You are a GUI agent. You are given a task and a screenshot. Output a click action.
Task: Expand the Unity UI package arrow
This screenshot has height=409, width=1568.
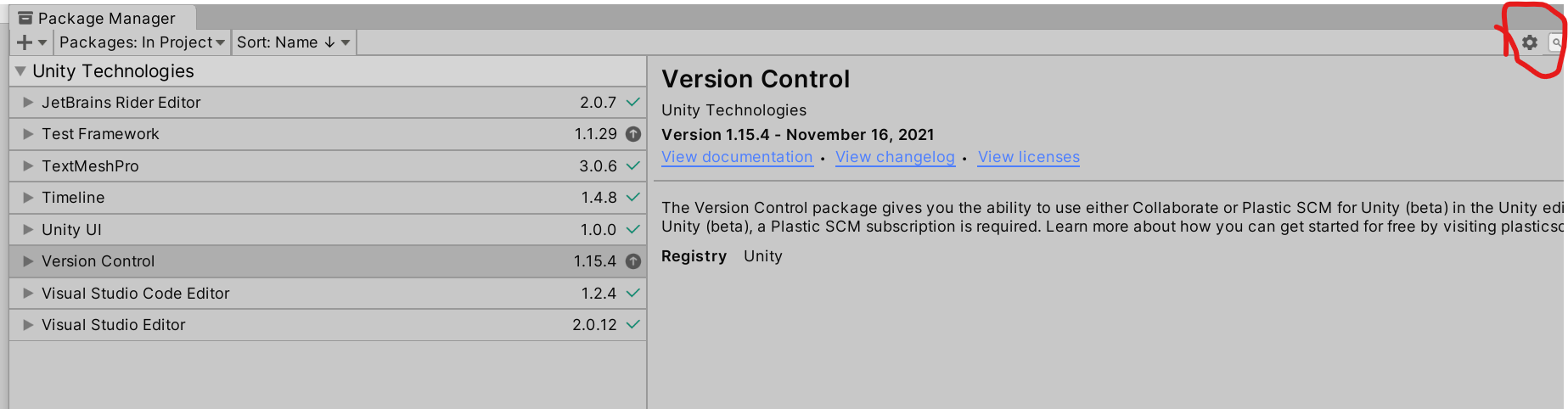coord(28,230)
